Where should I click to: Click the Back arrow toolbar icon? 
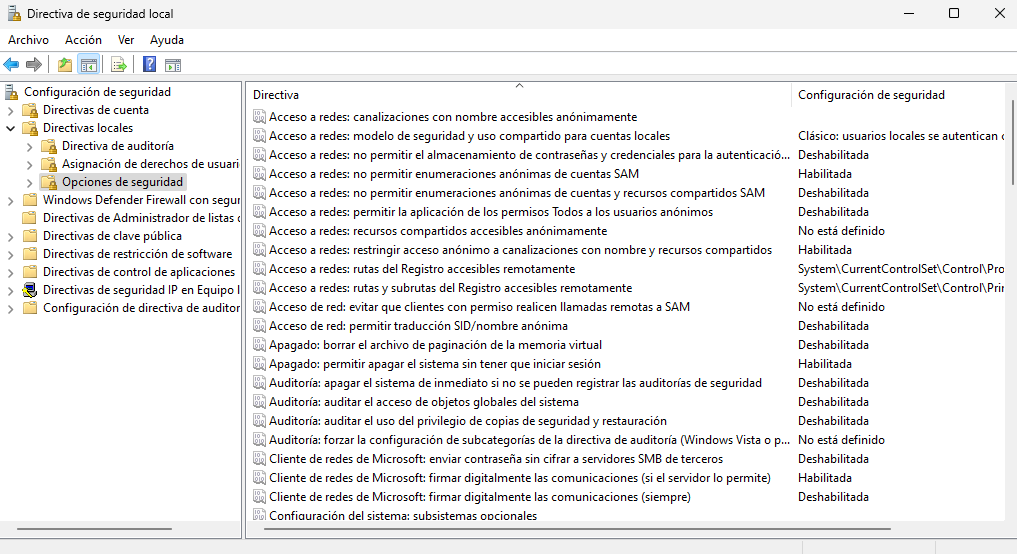point(11,65)
